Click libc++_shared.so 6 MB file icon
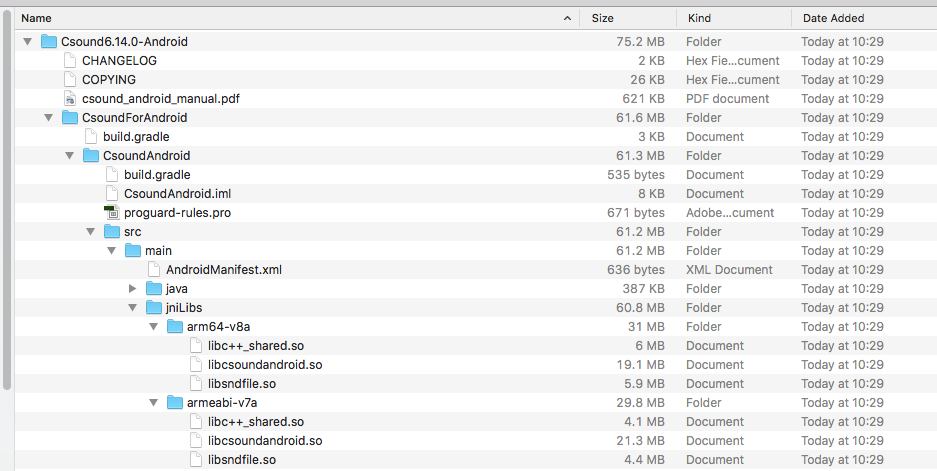The image size is (937, 471). point(195,345)
